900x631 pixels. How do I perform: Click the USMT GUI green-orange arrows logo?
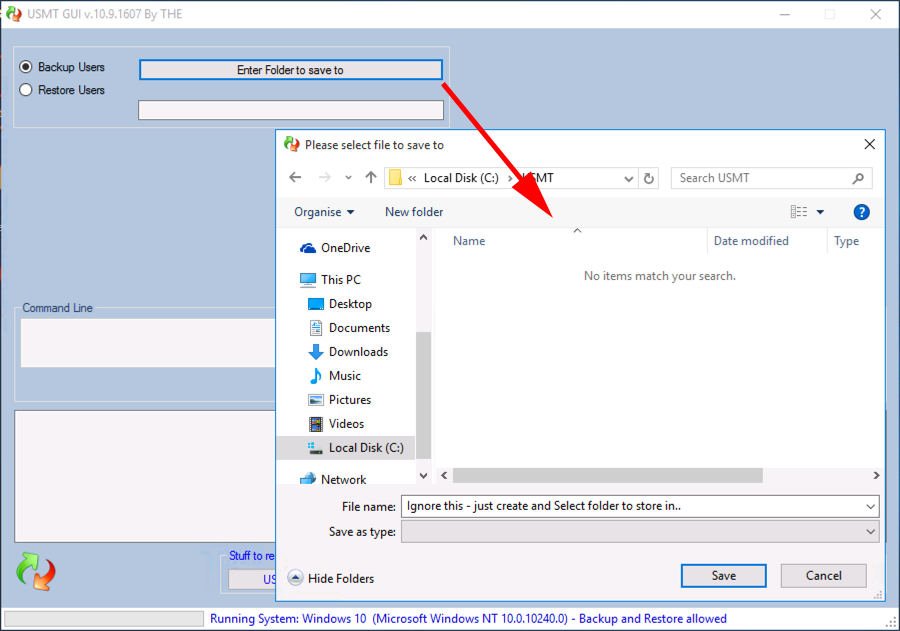pos(36,571)
